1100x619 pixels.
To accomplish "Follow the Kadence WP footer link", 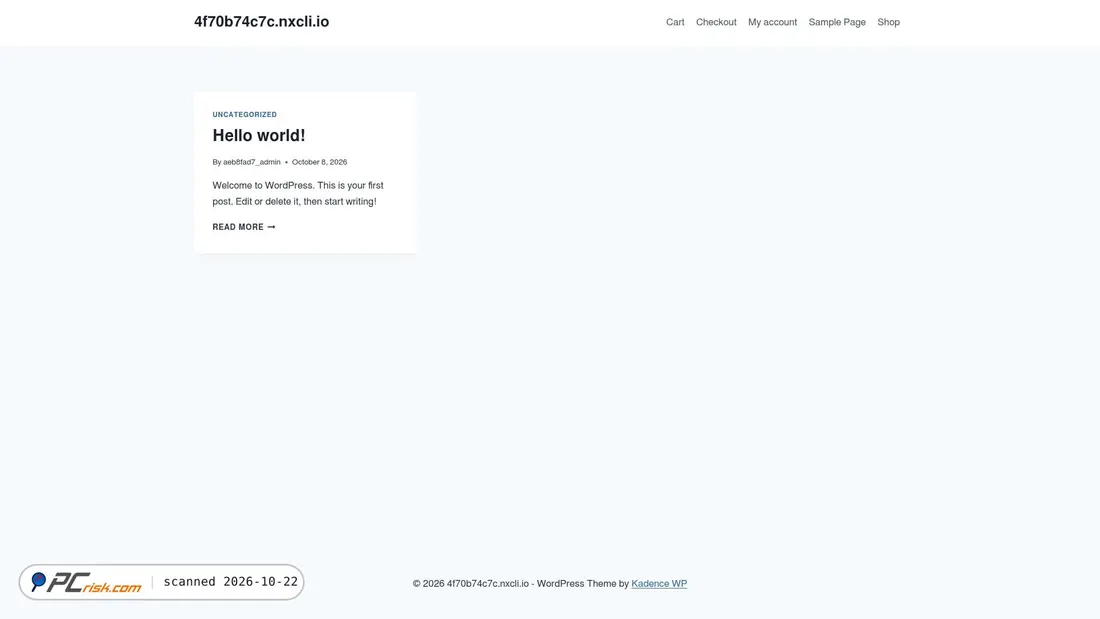I will [x=659, y=584].
